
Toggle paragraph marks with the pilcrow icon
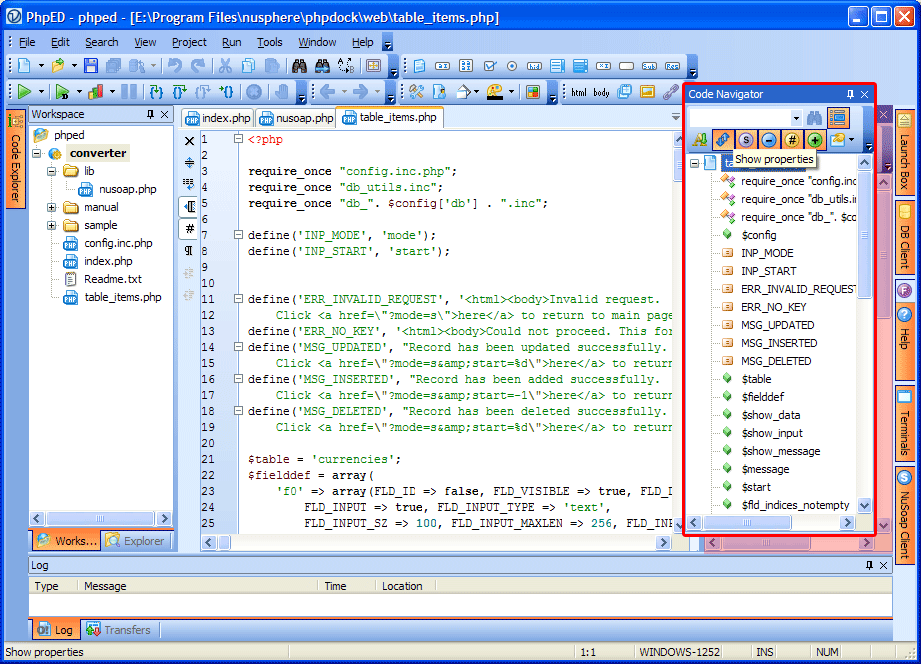coord(189,251)
